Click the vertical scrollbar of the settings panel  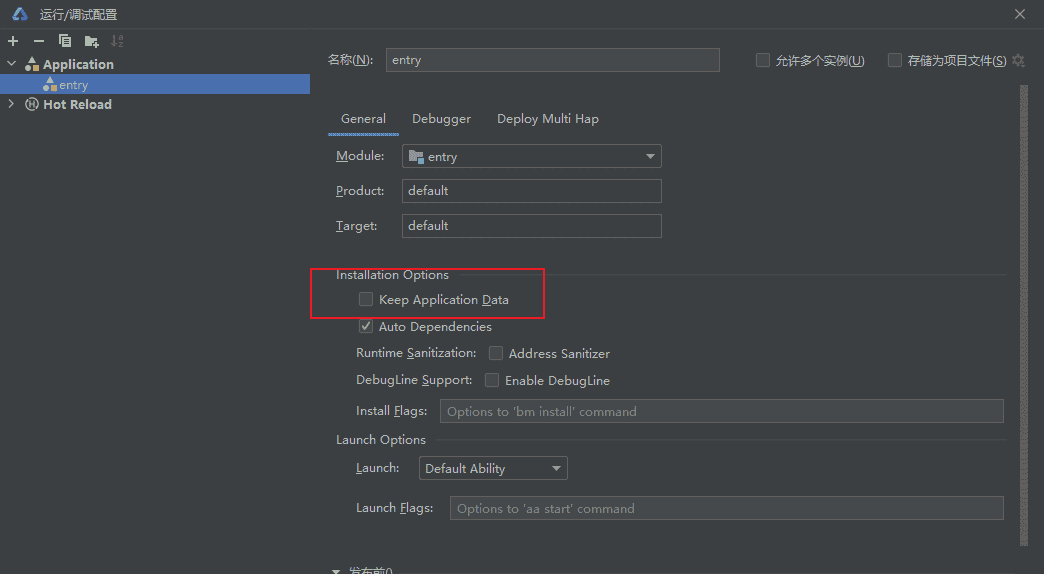pos(1023,300)
